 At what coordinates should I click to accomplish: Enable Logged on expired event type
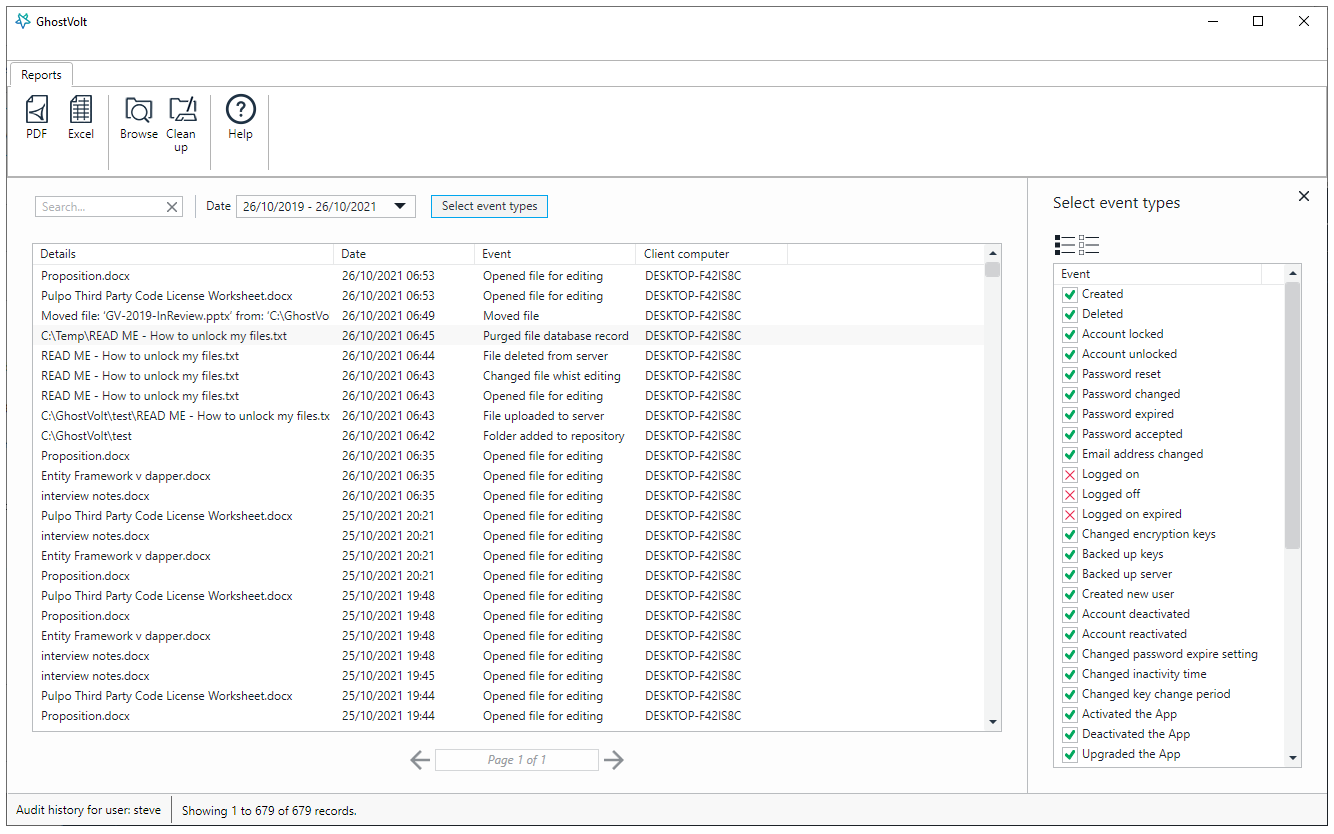(x=1069, y=514)
